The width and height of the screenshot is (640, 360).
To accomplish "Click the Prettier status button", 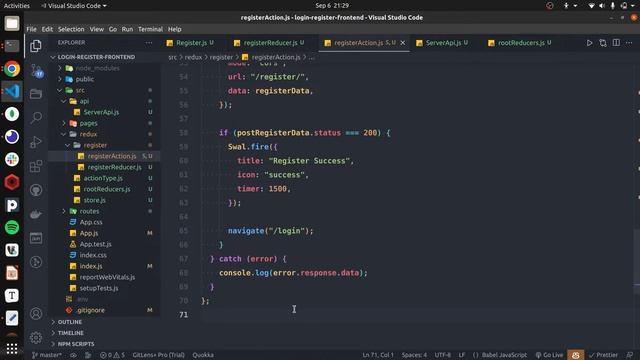I will coord(604,355).
